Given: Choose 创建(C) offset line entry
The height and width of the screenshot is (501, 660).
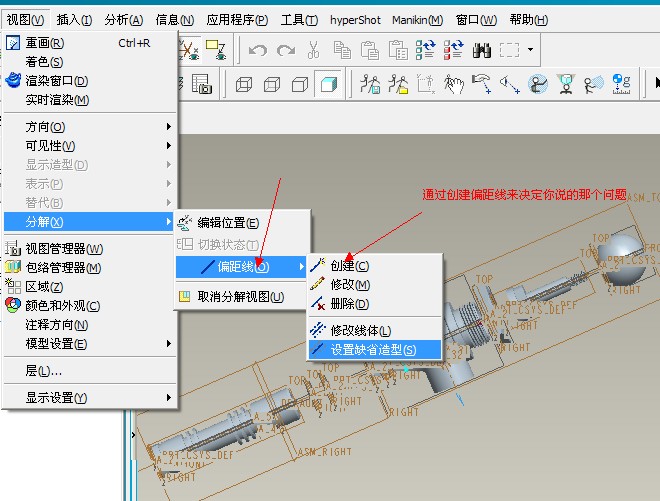Looking at the screenshot, I should [375, 266].
